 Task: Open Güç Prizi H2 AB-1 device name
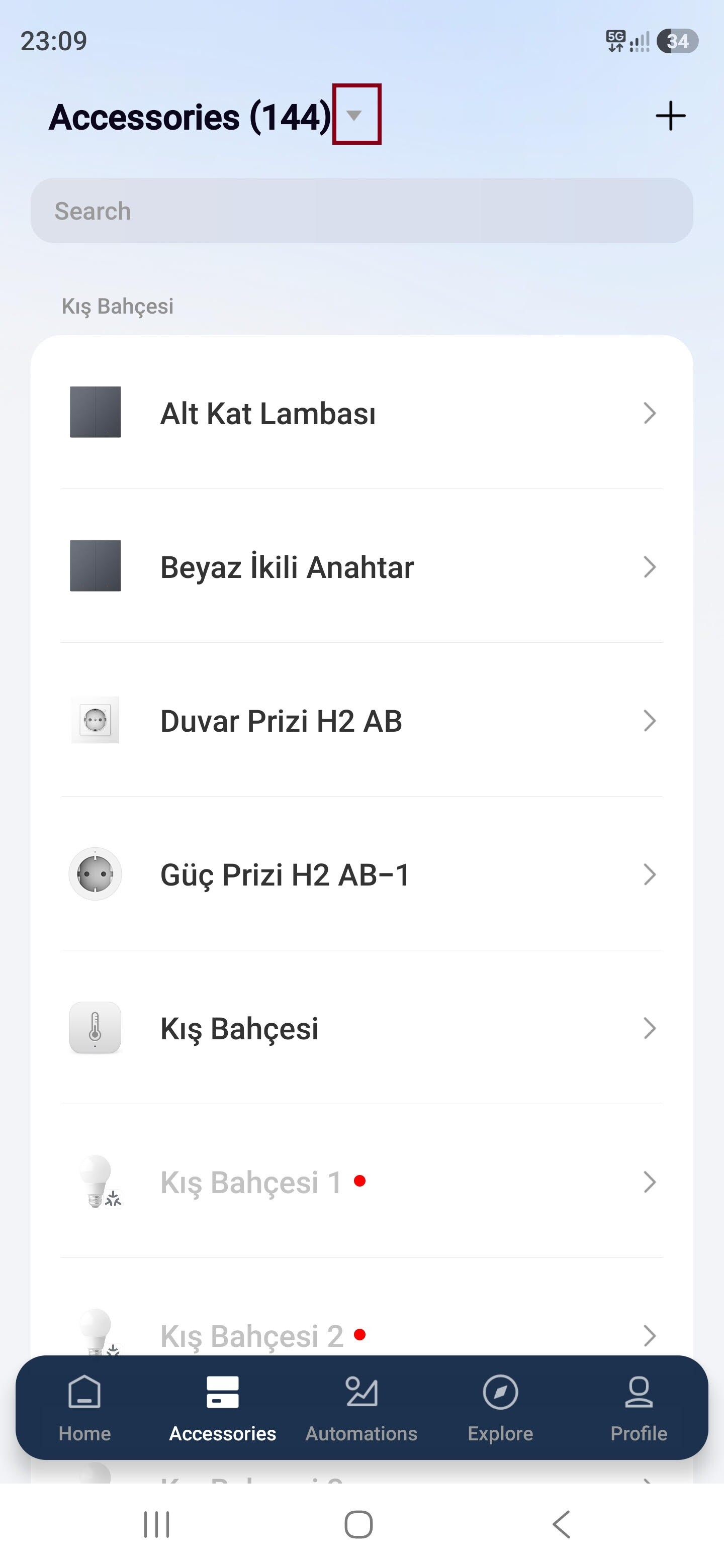[285, 874]
